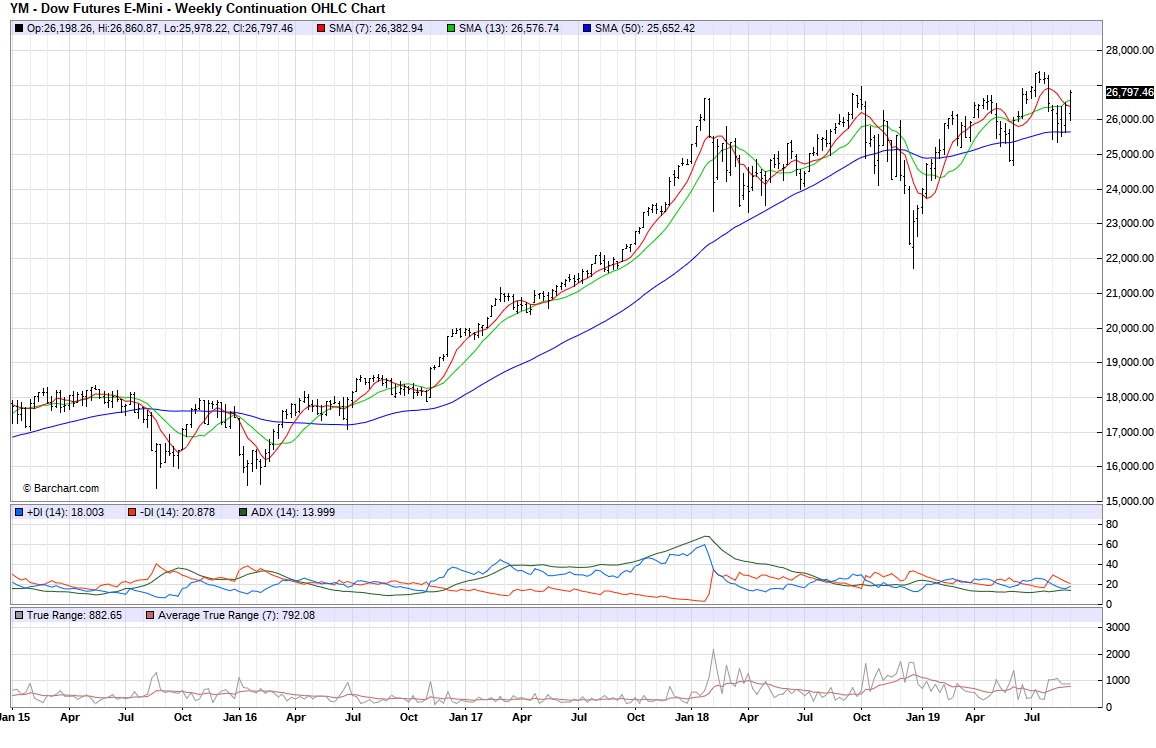Image resolution: width=1156 pixels, height=748 pixels.
Task: Click the red SMA (7) legend swatch
Action: click(320, 28)
